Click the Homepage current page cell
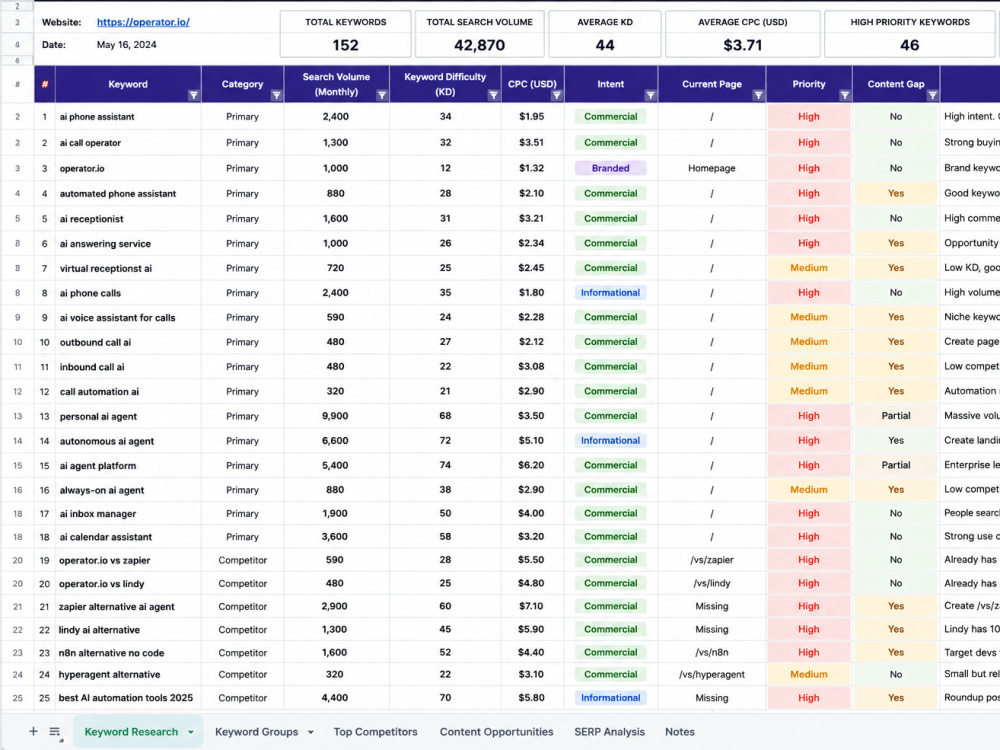 712,168
